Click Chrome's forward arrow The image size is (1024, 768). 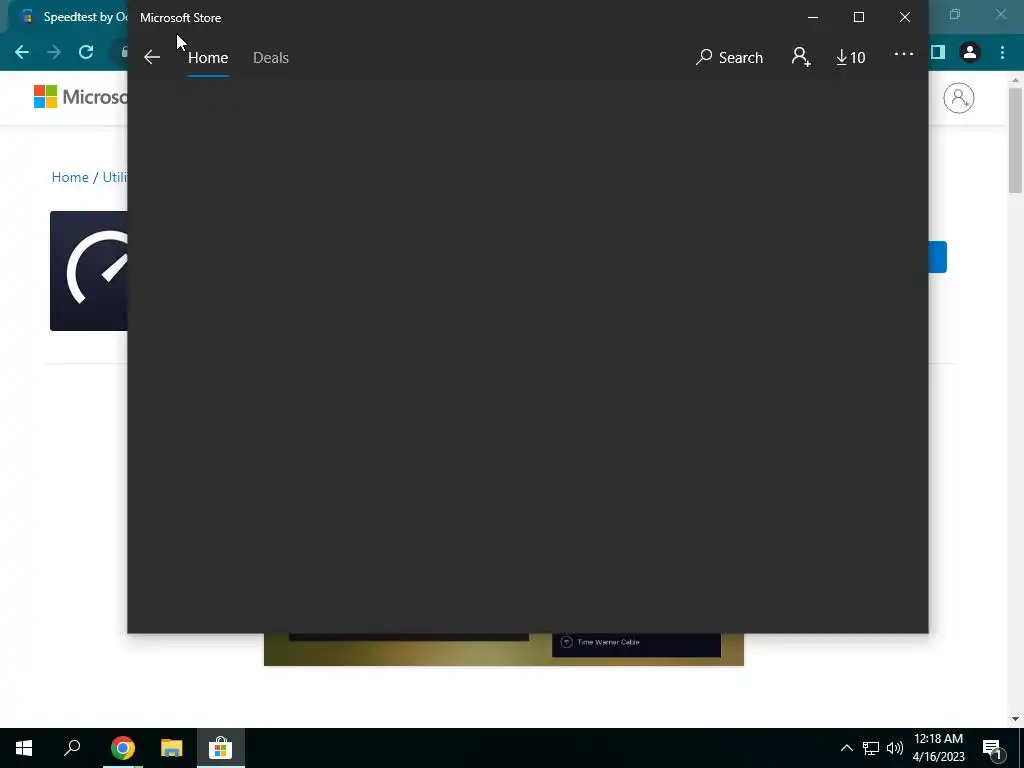point(54,52)
